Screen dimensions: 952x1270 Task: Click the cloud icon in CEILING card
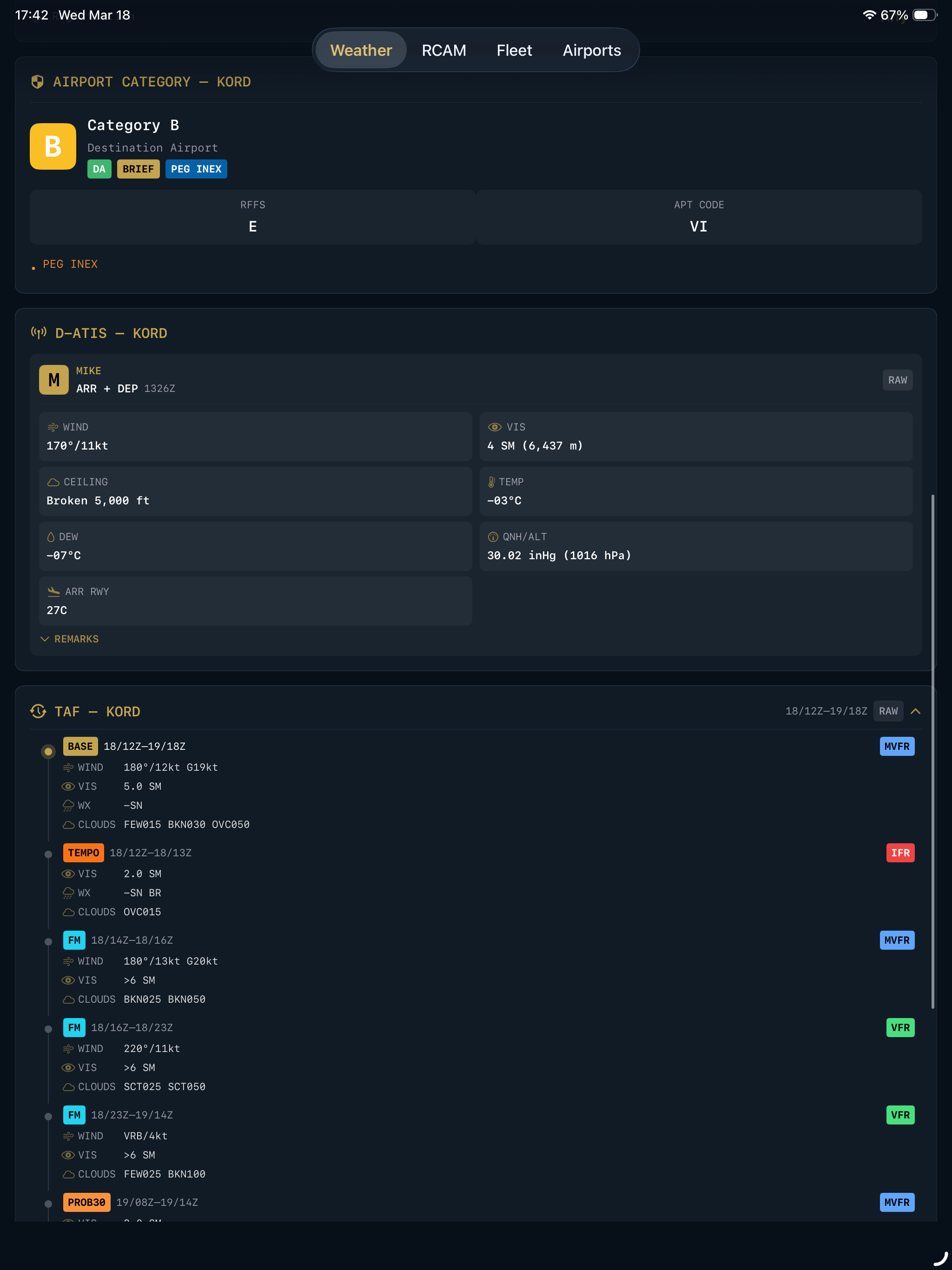pos(53,482)
